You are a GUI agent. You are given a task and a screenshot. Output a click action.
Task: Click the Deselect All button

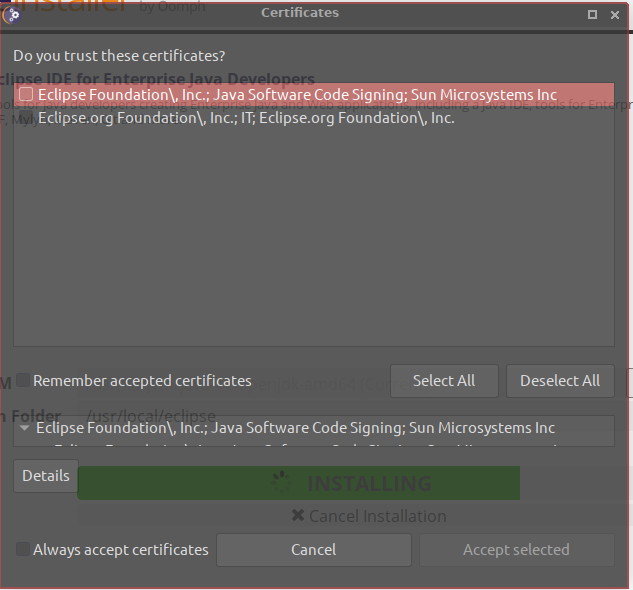coord(560,381)
